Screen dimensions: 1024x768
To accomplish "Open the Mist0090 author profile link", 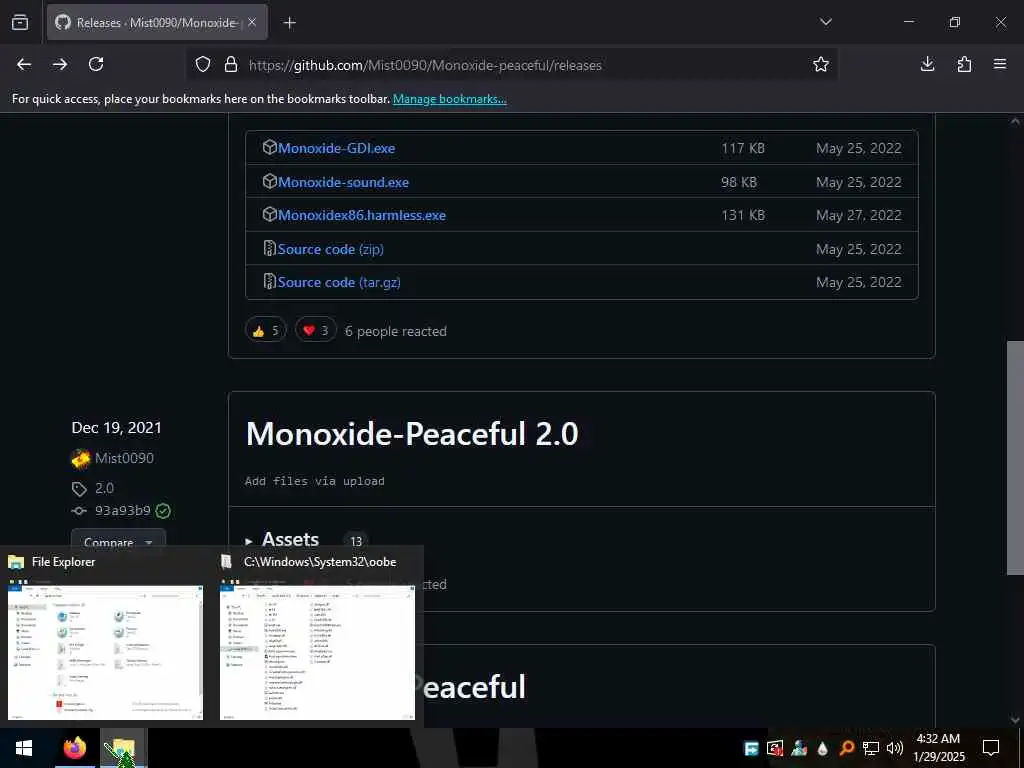I will click(x=124, y=458).
